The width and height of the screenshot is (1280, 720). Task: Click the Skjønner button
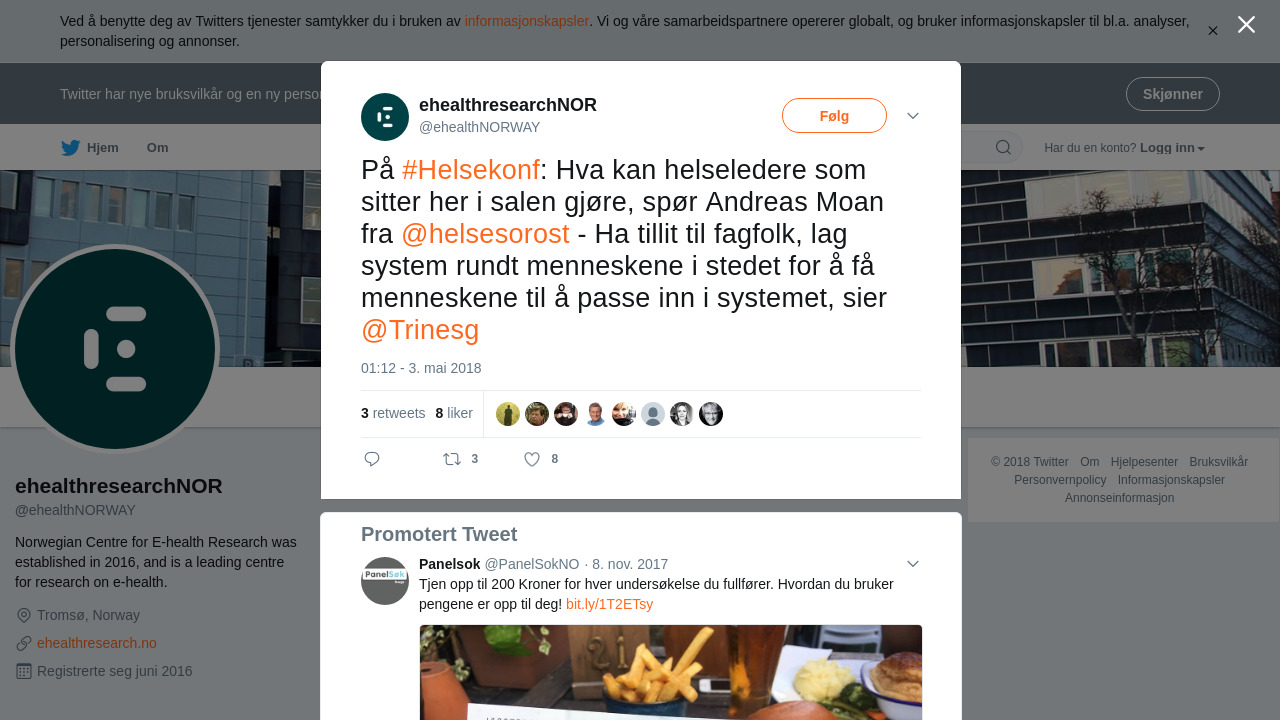pyautogui.click(x=1173, y=94)
